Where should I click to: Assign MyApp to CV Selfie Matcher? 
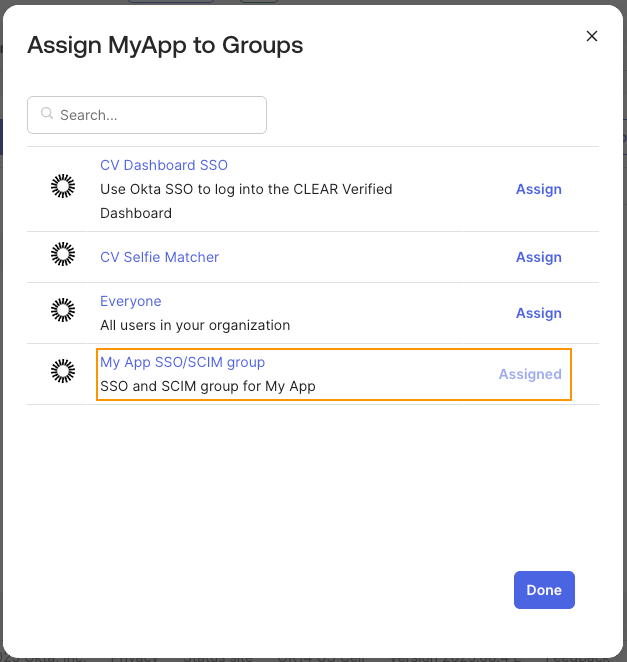point(539,257)
